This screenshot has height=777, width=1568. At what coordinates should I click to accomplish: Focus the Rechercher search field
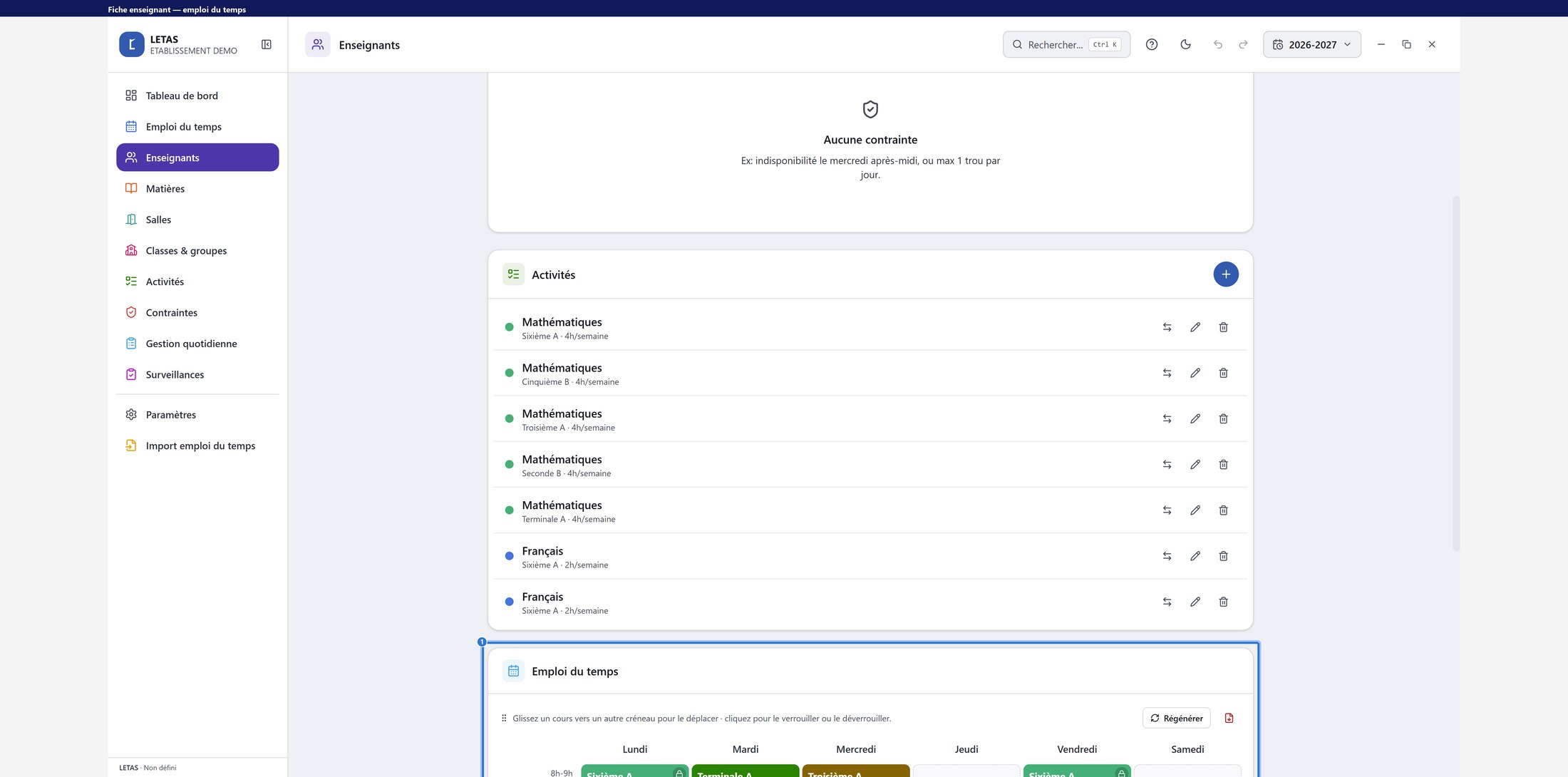pos(1066,44)
